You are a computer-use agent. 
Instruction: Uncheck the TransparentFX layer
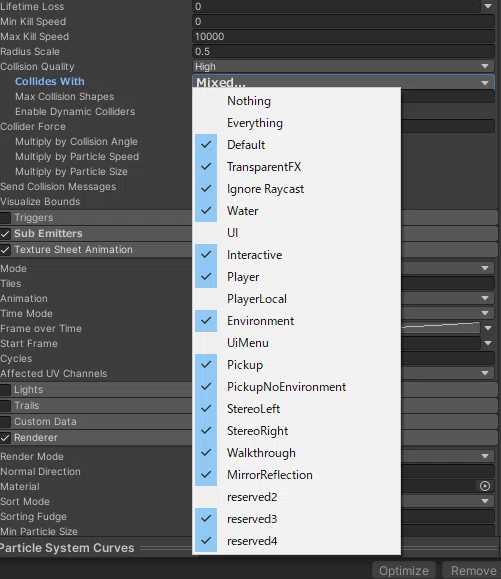pos(296,167)
